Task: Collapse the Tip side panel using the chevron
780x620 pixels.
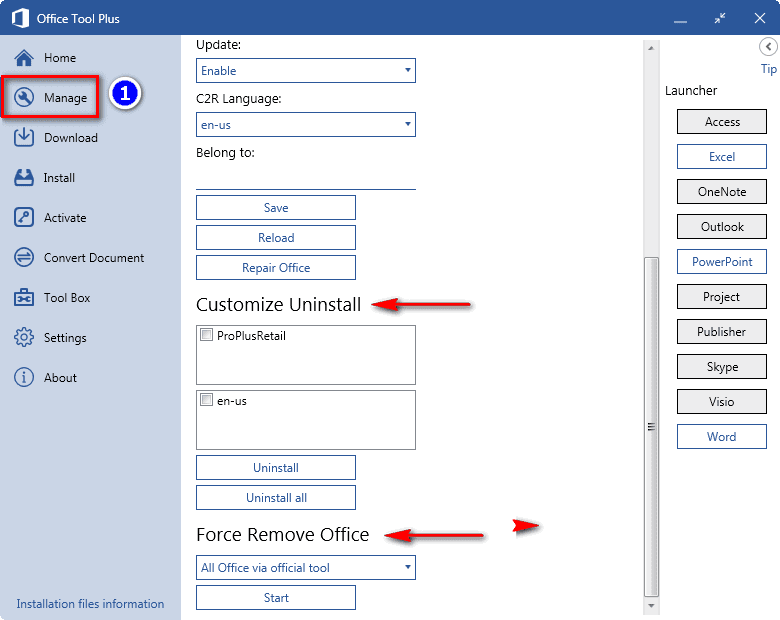Action: click(768, 47)
